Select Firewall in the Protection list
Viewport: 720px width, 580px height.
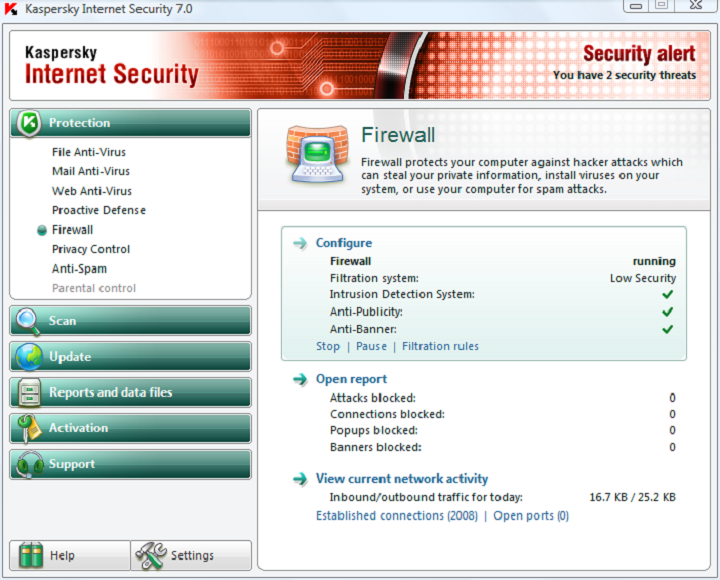click(72, 230)
